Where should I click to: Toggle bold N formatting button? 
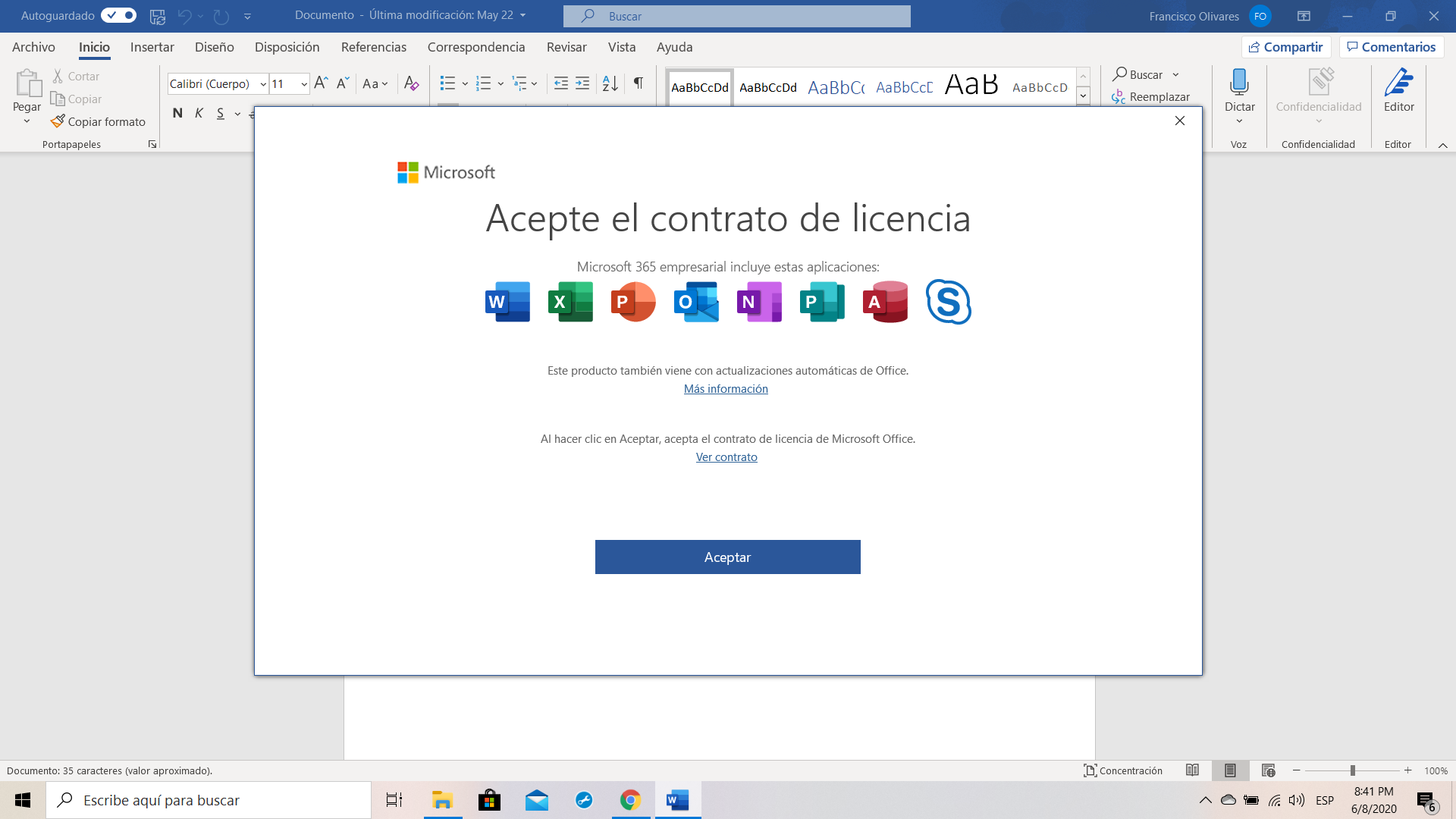click(177, 114)
